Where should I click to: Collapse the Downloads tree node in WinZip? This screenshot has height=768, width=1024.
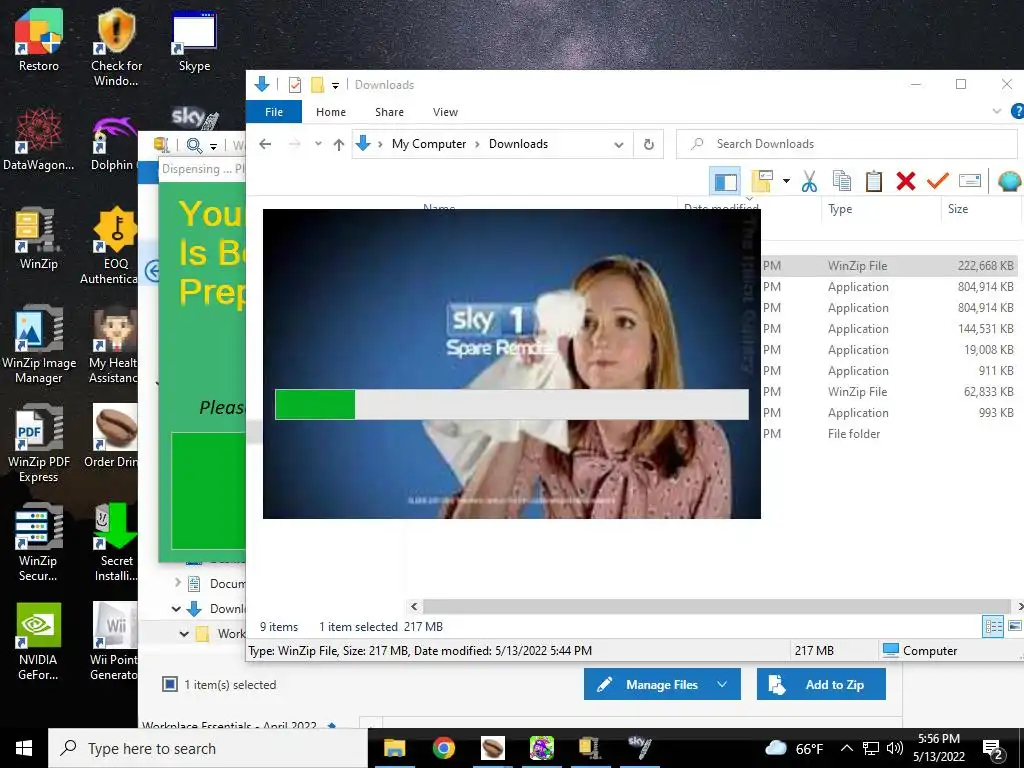click(176, 609)
